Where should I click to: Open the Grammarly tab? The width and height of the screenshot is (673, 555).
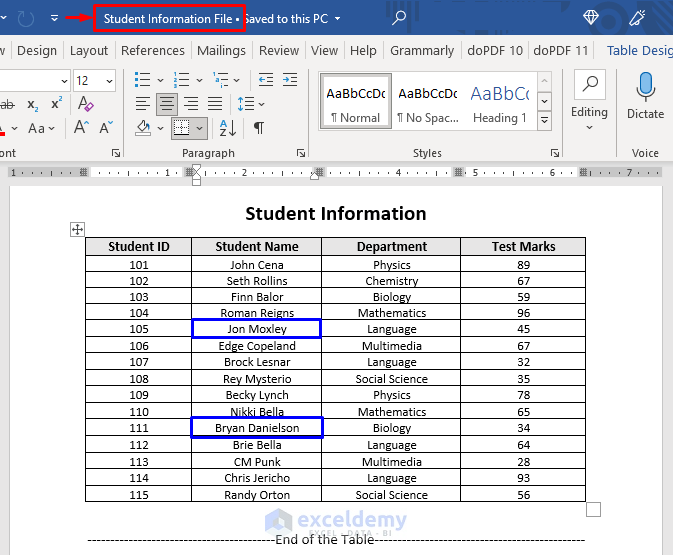422,51
